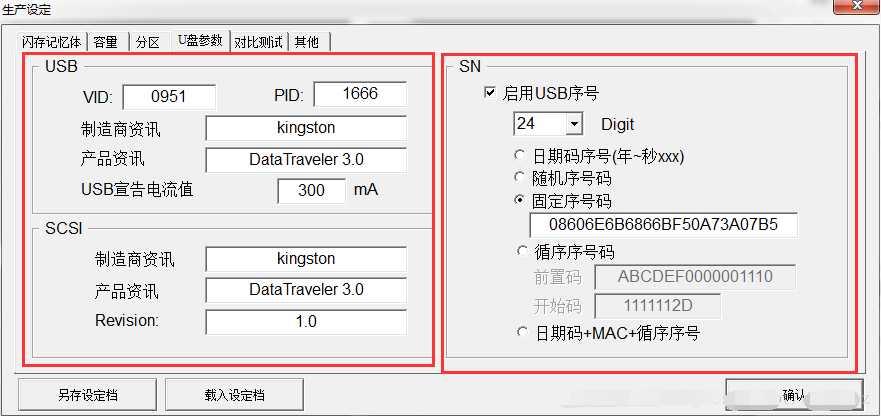Click the PID field containing 1666

tap(360, 94)
